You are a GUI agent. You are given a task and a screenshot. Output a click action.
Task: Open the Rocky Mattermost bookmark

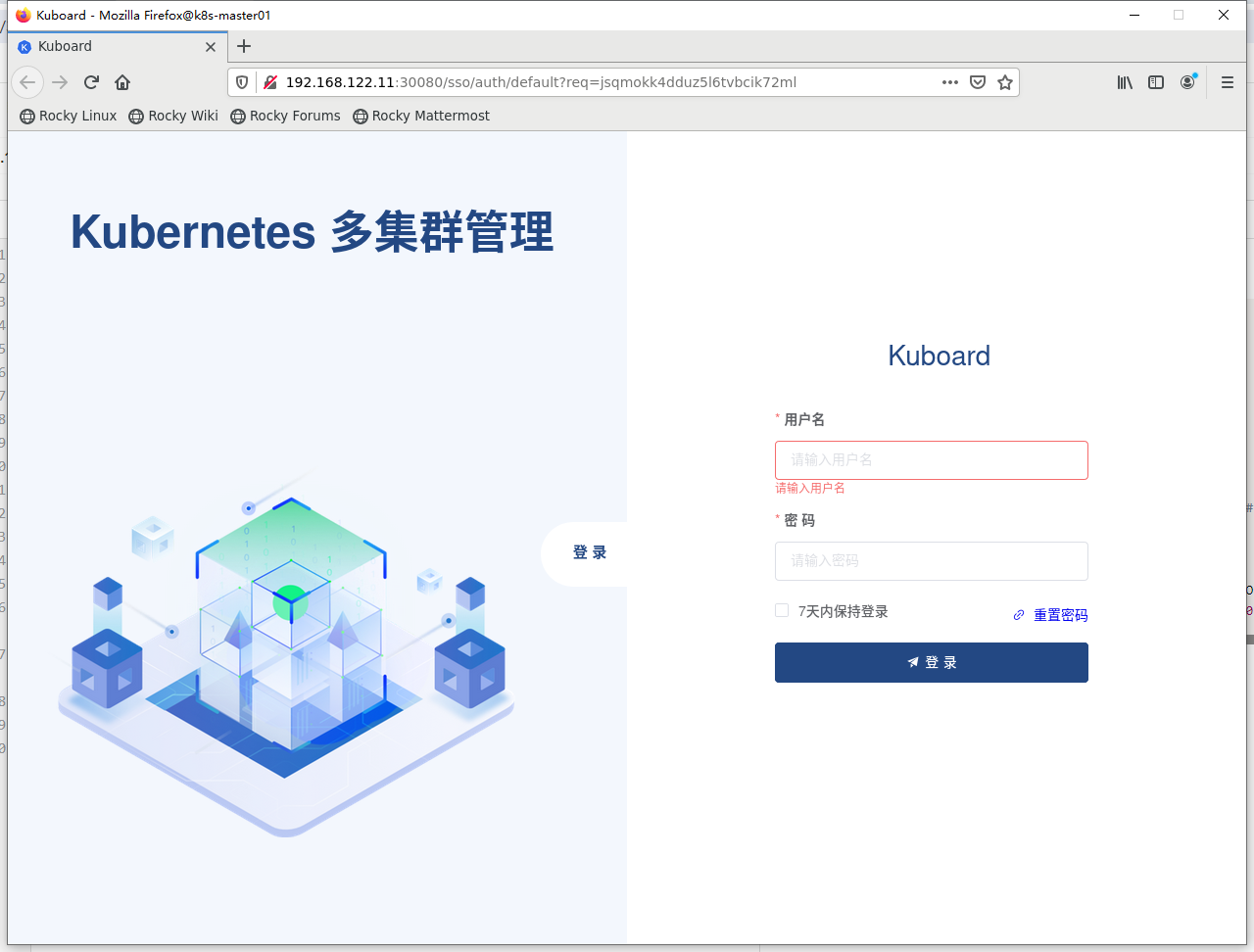pos(421,116)
